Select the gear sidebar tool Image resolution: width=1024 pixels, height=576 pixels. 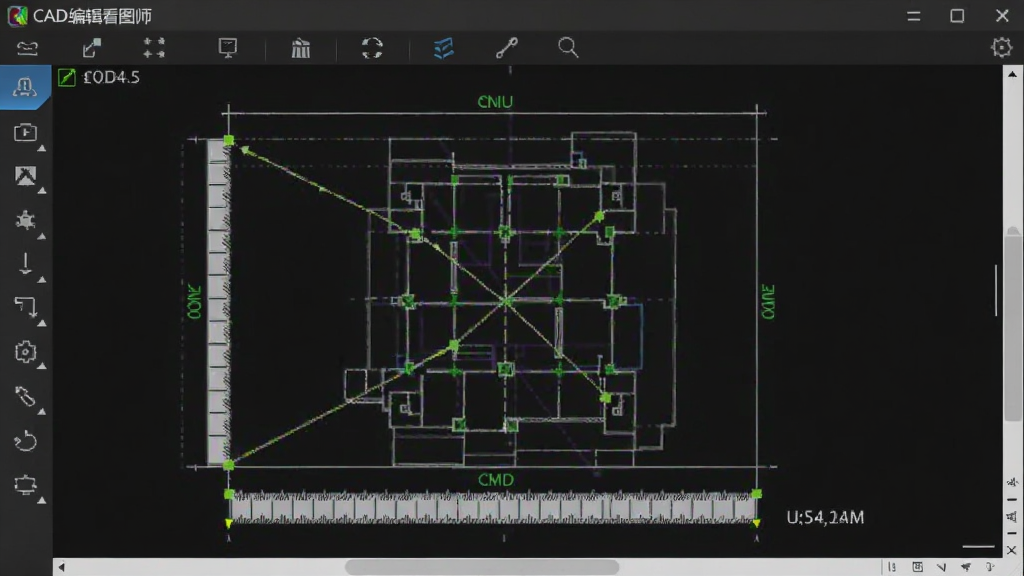(25, 352)
